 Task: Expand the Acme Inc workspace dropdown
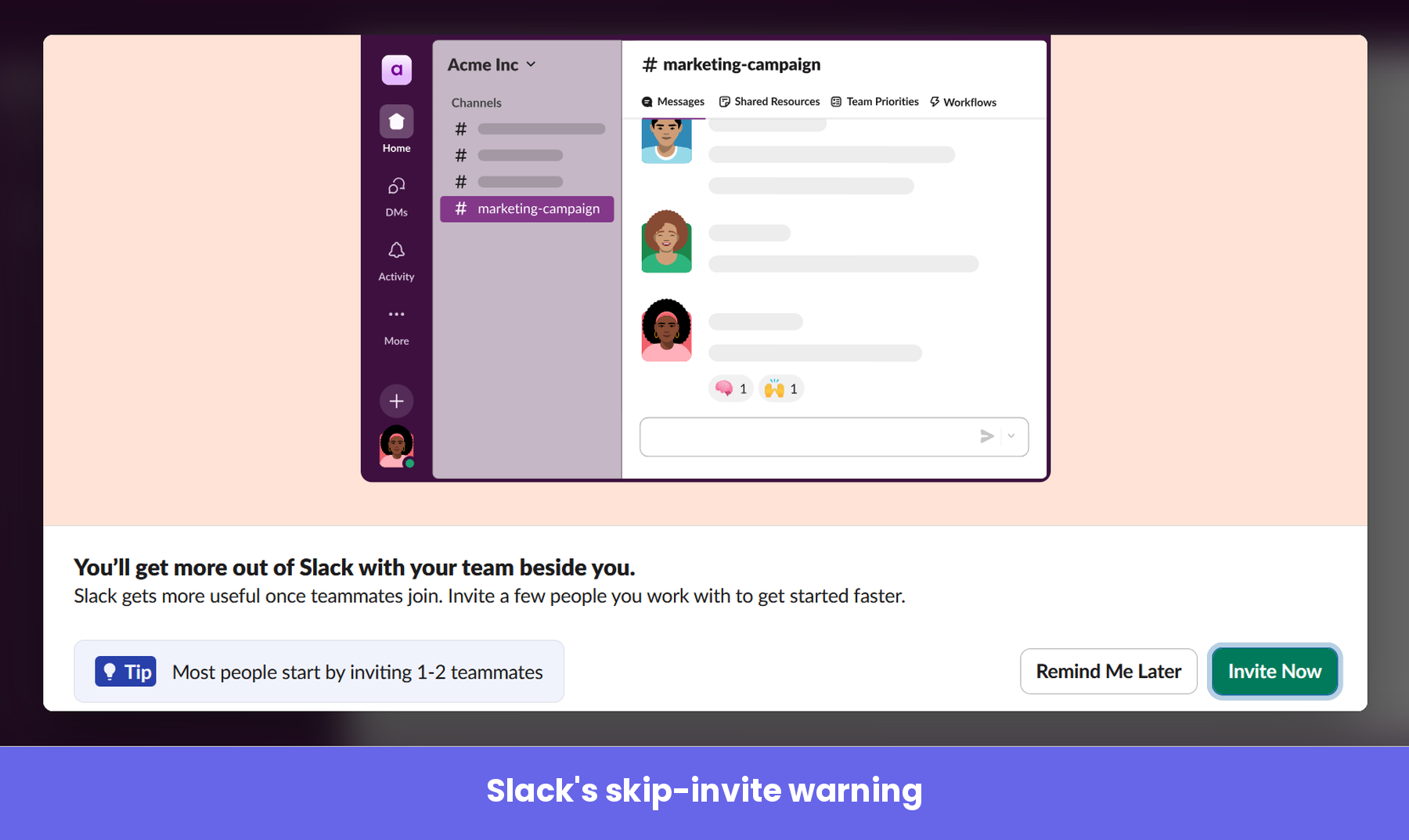click(x=492, y=65)
